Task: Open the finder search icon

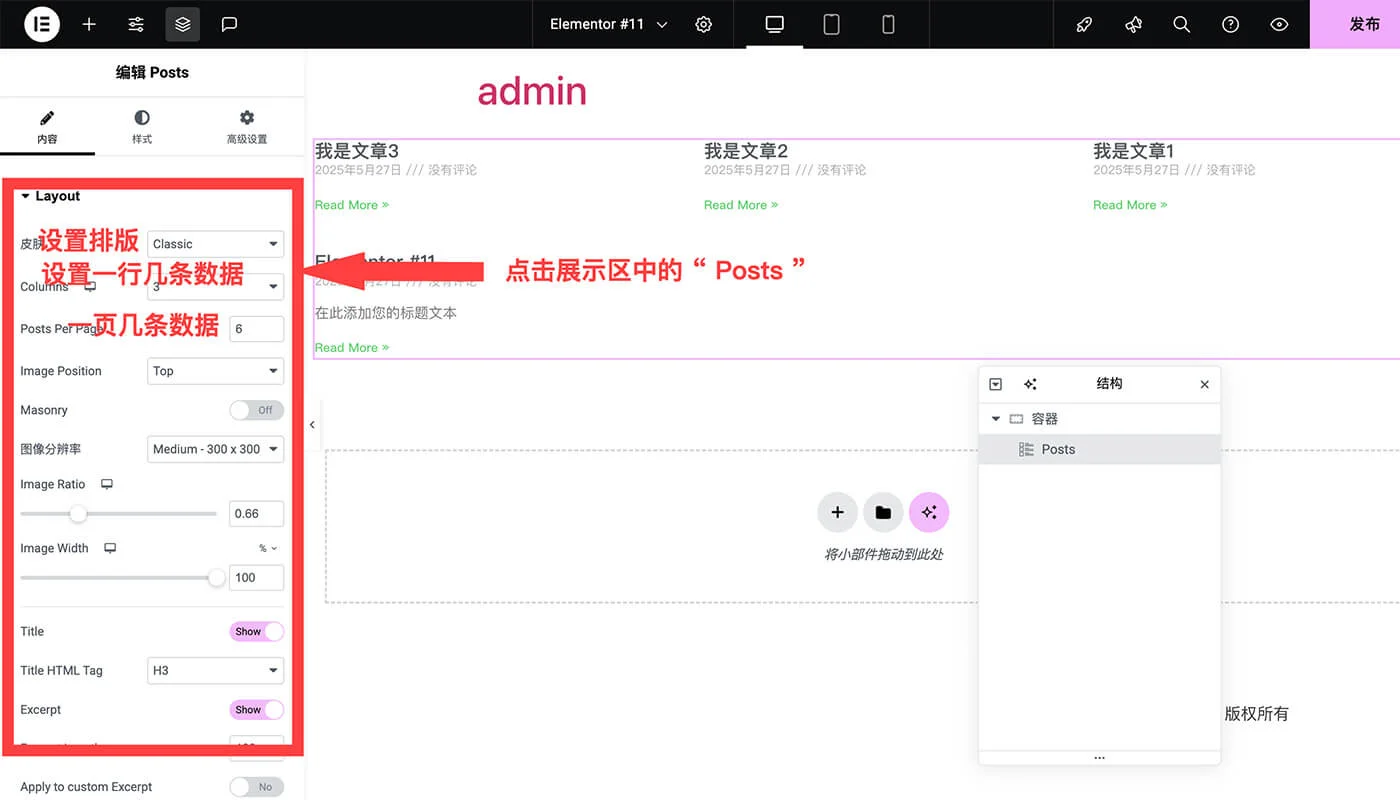Action: 1181,24
